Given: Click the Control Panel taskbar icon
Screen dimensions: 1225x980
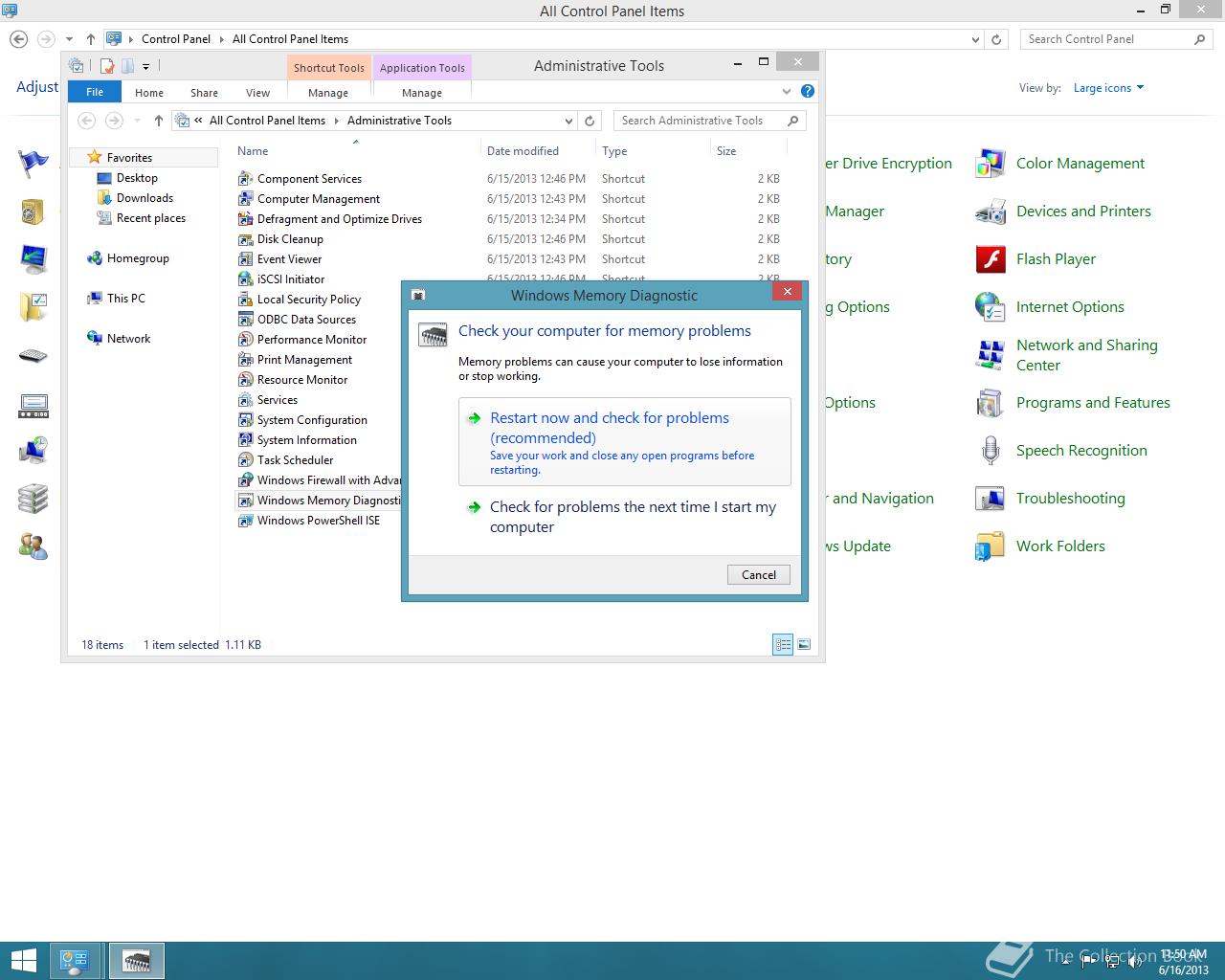Looking at the screenshot, I should click(76, 961).
